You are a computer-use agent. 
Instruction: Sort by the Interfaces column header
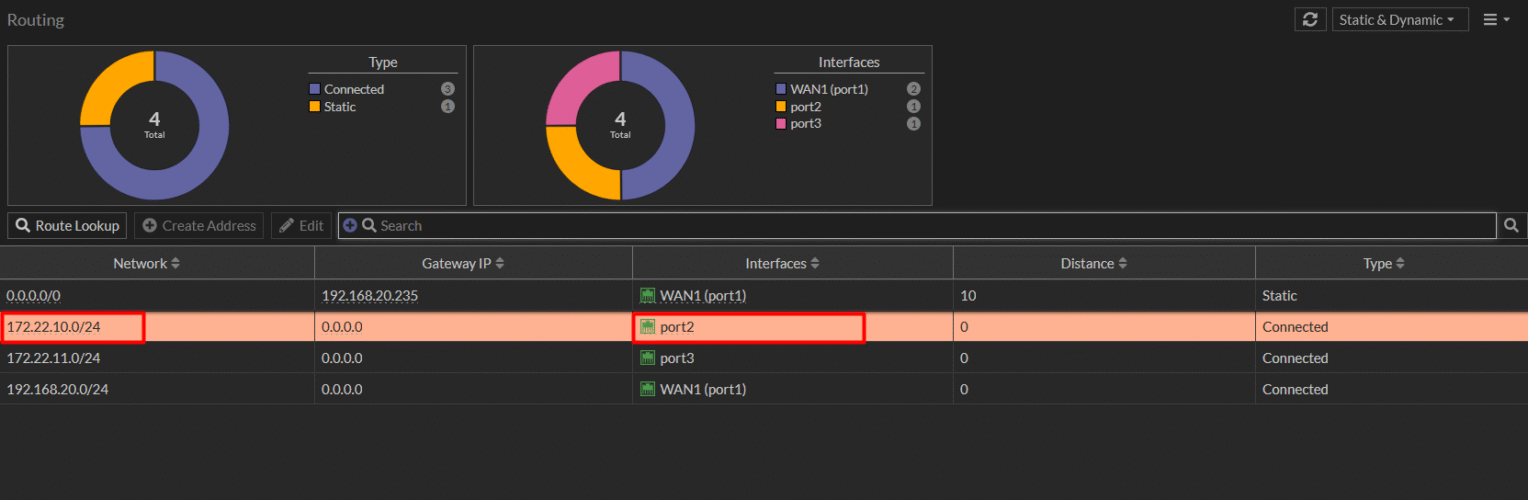782,264
